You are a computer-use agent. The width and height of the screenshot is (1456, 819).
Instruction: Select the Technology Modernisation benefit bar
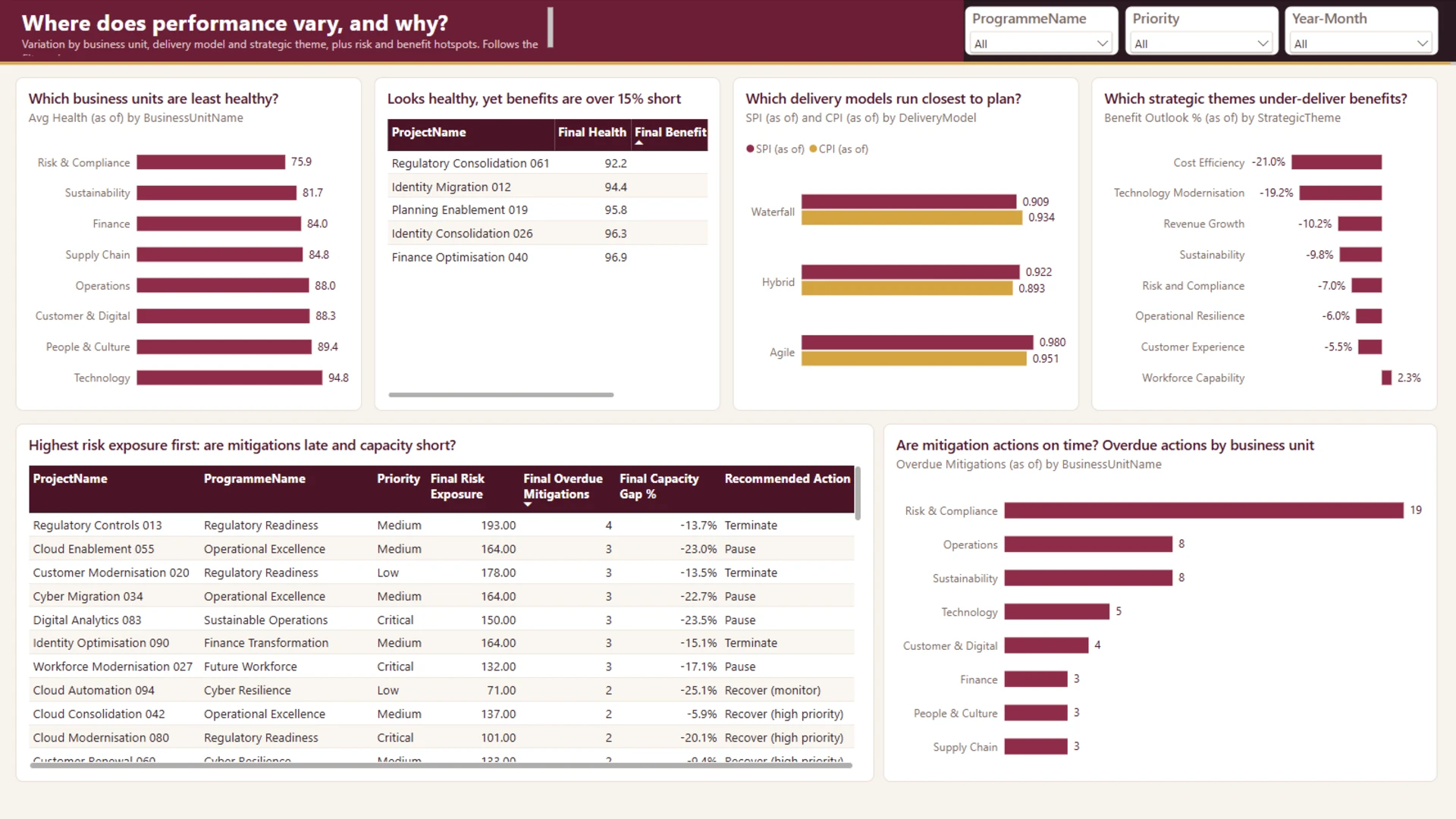1340,193
